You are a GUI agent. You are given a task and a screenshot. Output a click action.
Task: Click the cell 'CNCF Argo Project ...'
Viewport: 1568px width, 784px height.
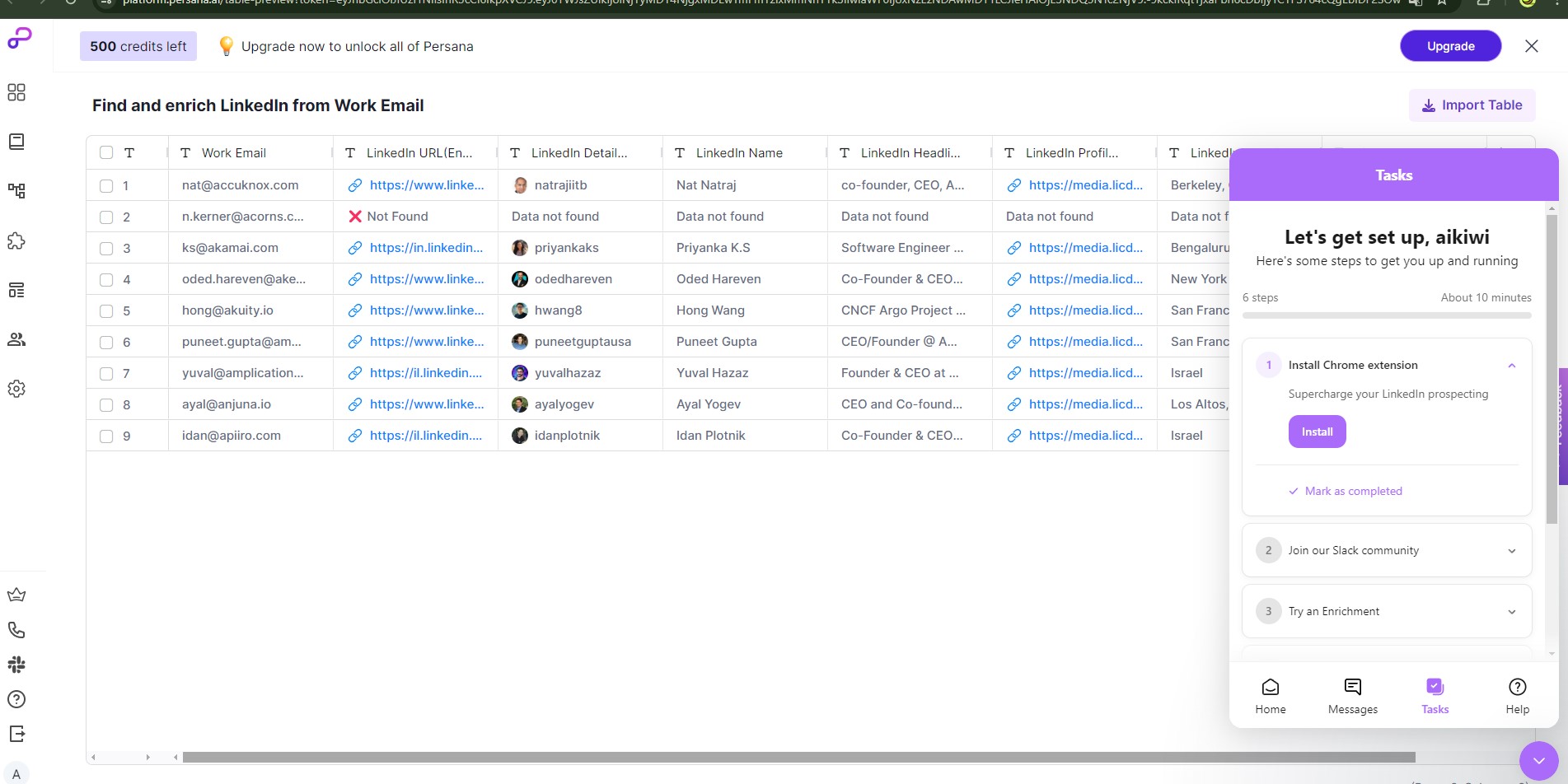click(910, 310)
